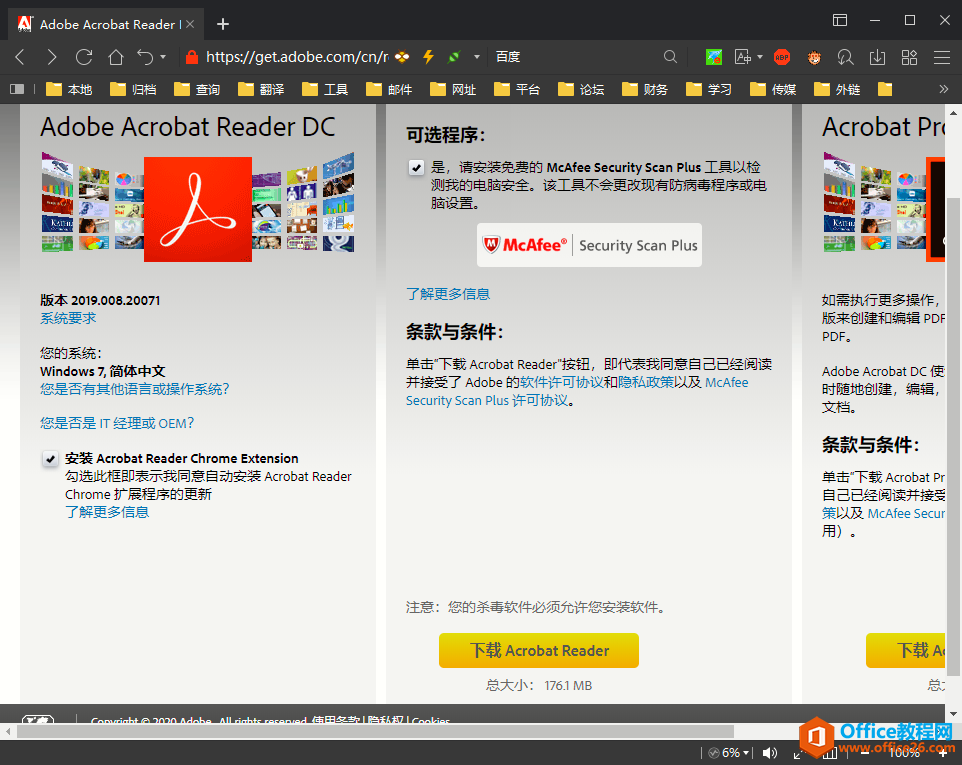Open the 外链 bookmark folder
The width and height of the screenshot is (962, 765).
(x=837, y=90)
